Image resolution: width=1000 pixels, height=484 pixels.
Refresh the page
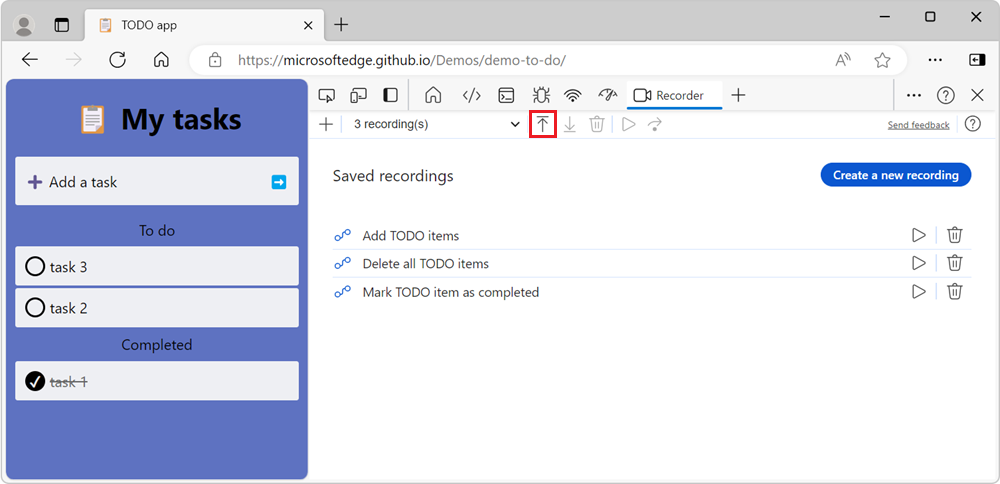click(117, 60)
